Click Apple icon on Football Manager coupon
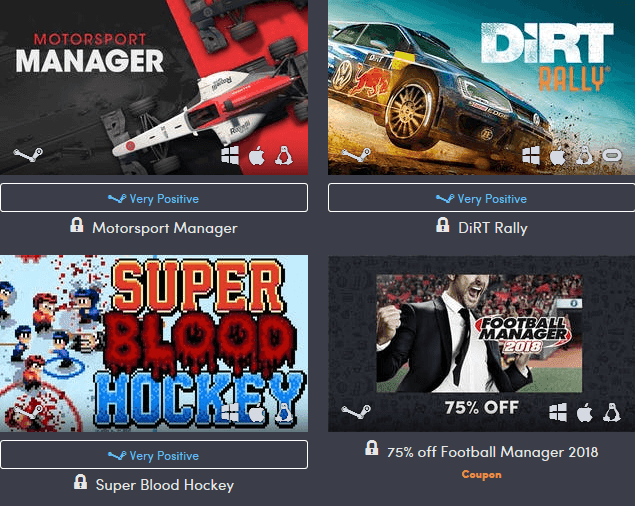635x506 pixels. [584, 412]
